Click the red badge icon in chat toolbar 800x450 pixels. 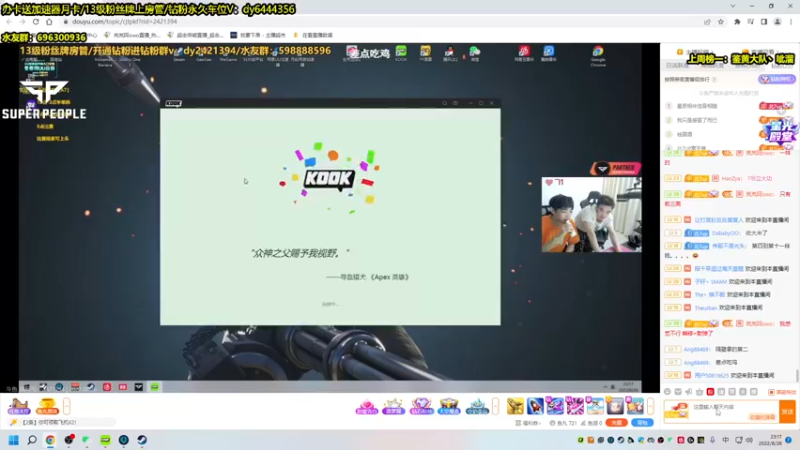pos(710,392)
